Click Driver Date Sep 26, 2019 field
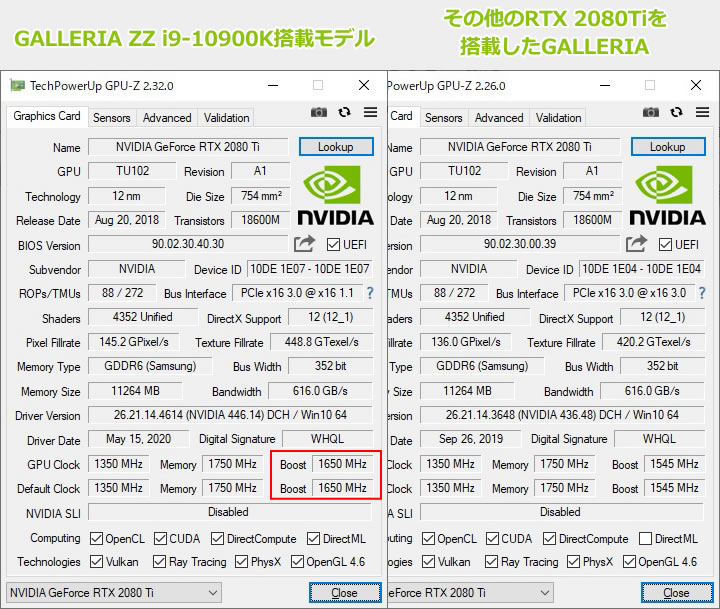Image resolution: width=720 pixels, height=609 pixels. [x=471, y=439]
